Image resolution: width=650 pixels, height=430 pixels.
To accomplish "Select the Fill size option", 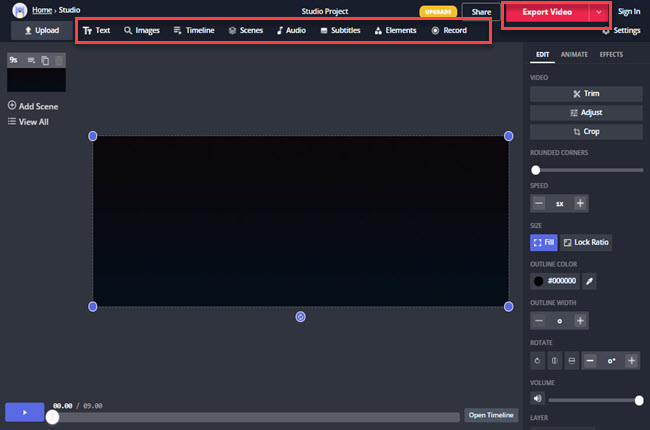I will click(x=543, y=243).
